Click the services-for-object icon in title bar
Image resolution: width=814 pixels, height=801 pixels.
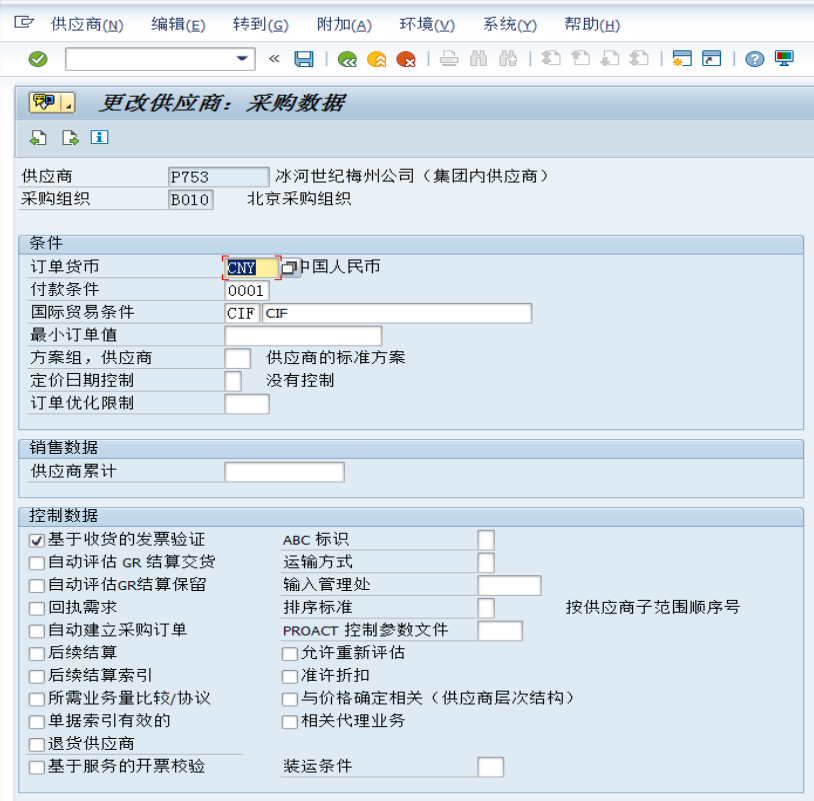click(x=45, y=103)
